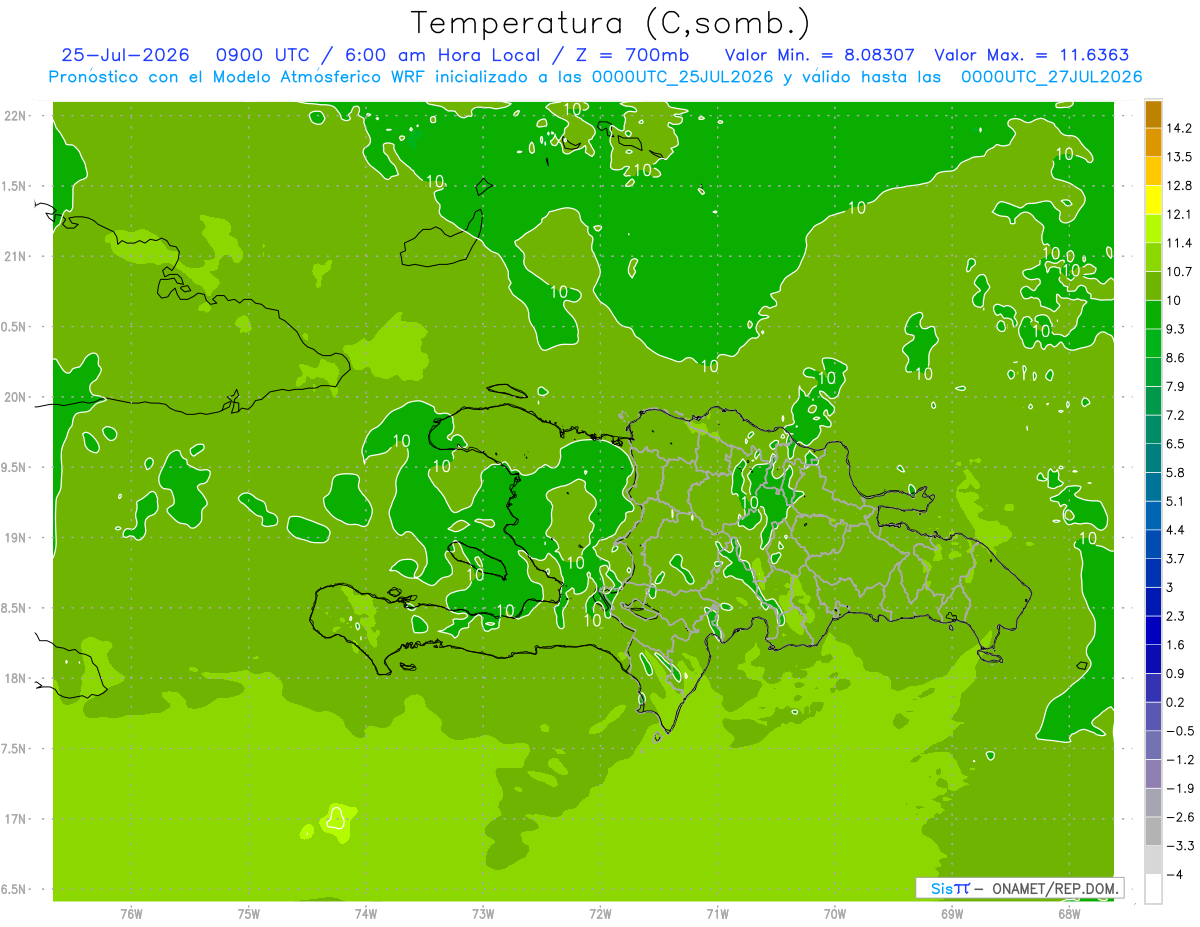Screen dimensions: 1200x927
Task: Click the "72W" longitude axis label
Action: coord(600,913)
